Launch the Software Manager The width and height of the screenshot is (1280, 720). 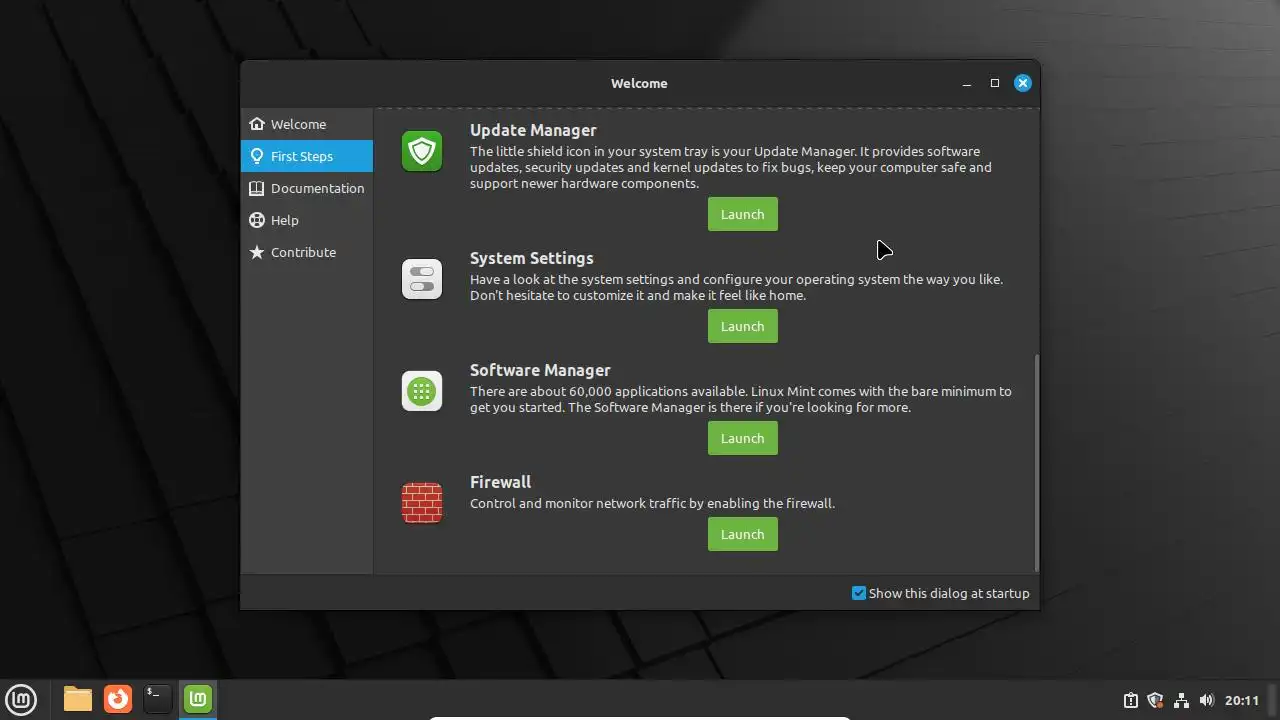pos(743,438)
